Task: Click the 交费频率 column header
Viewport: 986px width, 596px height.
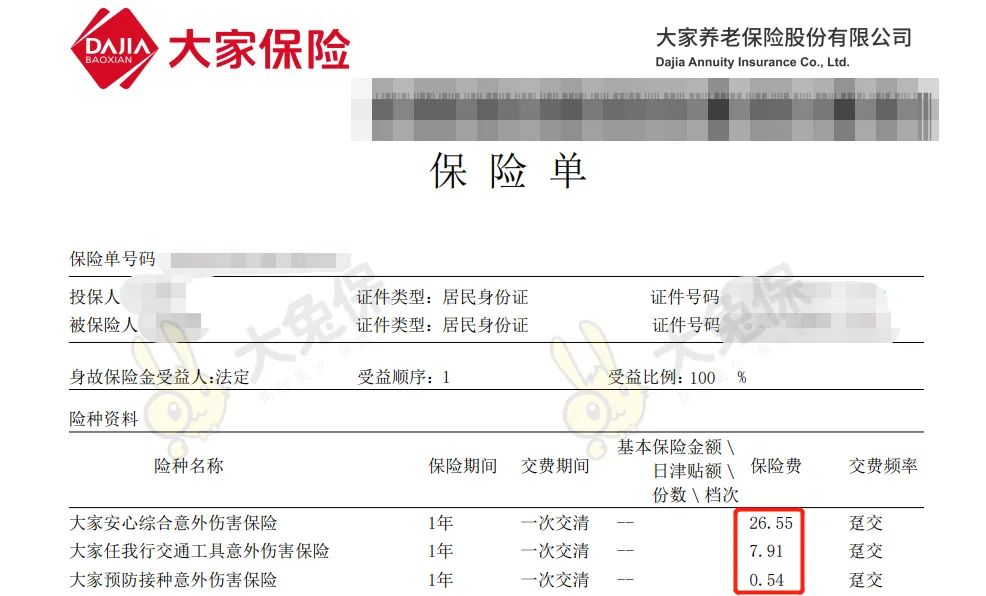Action: pyautogui.click(x=883, y=466)
